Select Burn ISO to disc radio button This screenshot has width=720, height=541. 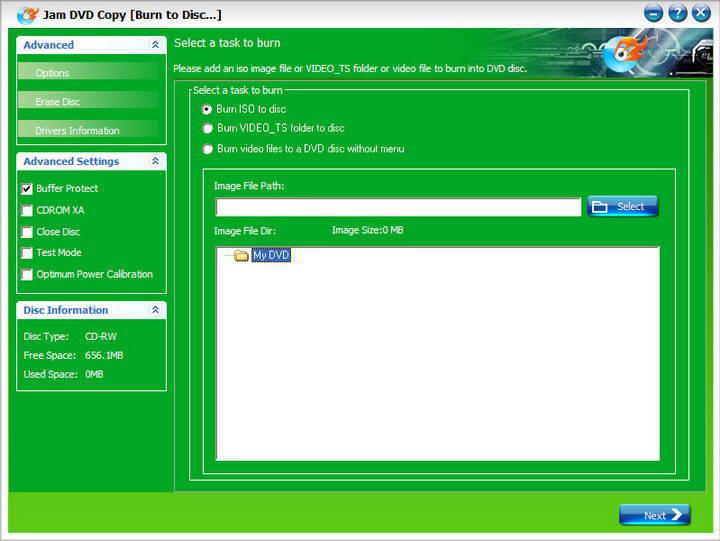[207, 109]
